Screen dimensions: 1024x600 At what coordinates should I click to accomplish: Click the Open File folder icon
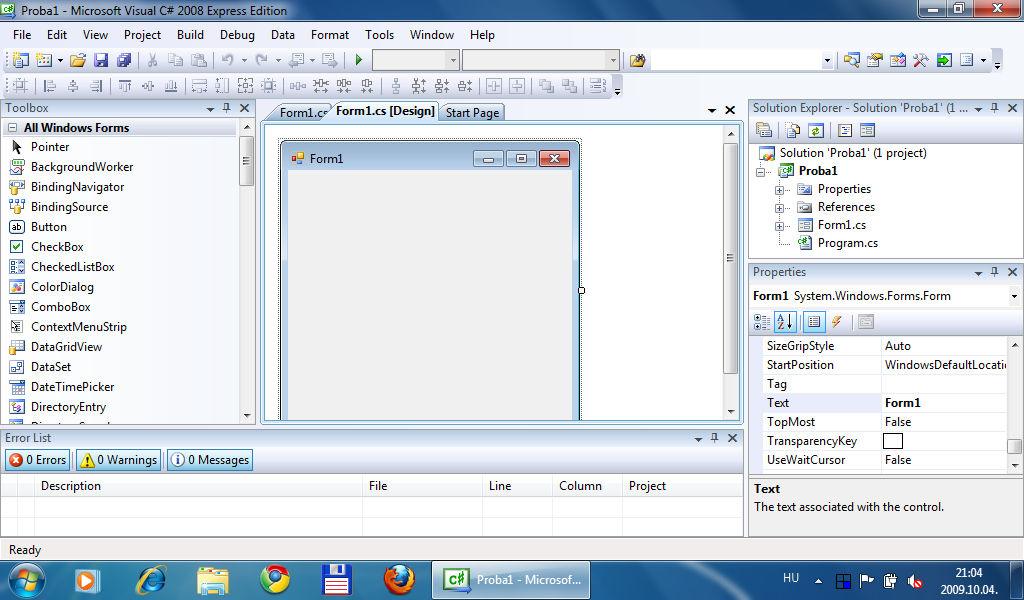(78, 60)
